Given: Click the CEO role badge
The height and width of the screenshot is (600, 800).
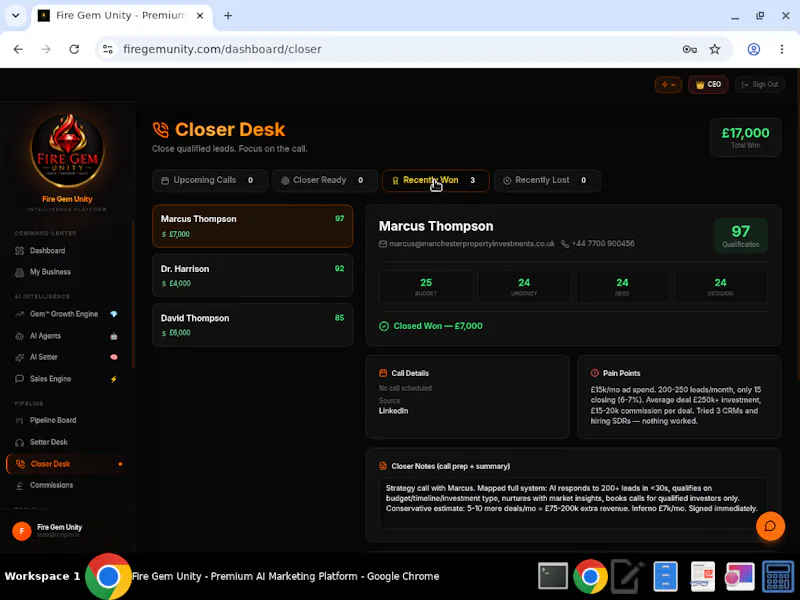Looking at the screenshot, I should pos(708,85).
